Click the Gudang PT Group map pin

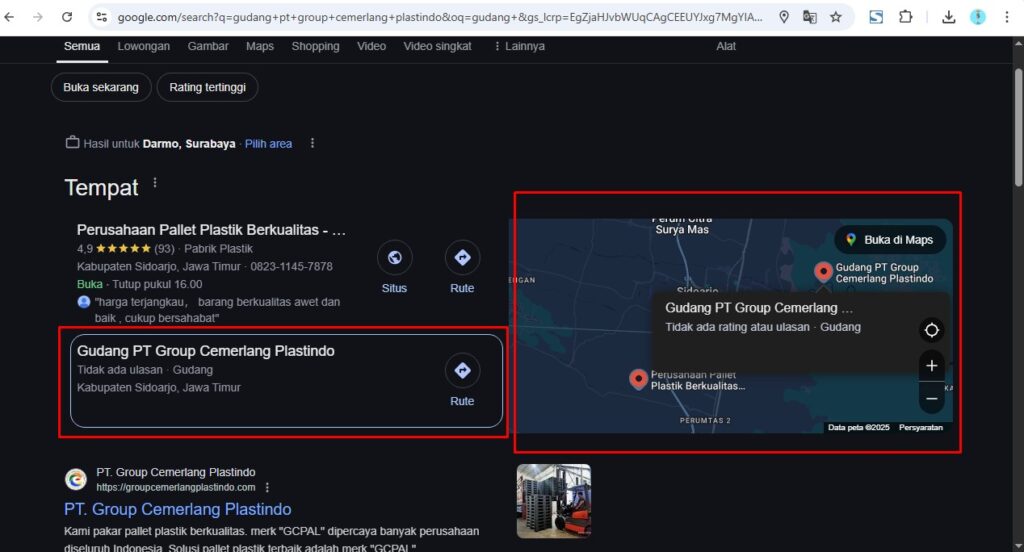(823, 271)
